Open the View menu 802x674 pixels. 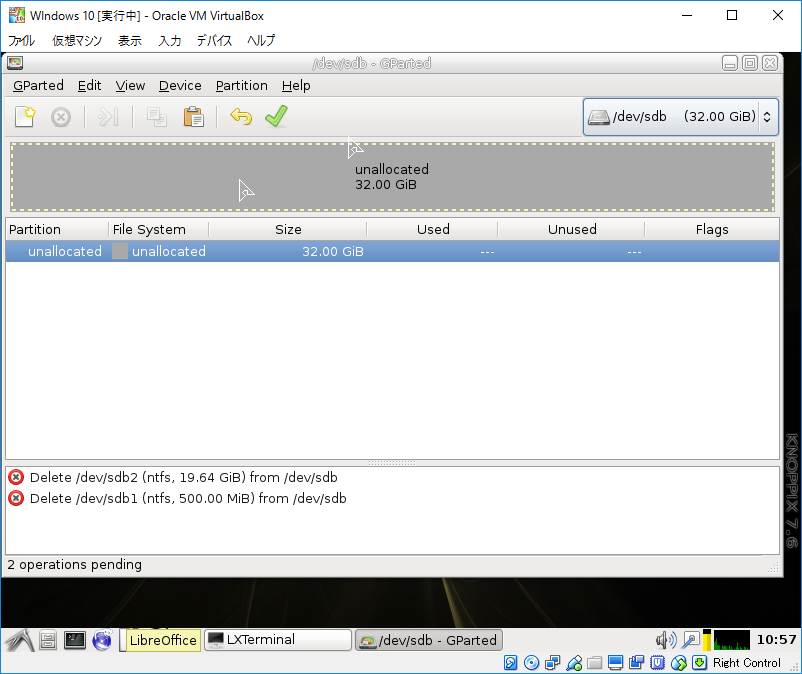pos(130,85)
